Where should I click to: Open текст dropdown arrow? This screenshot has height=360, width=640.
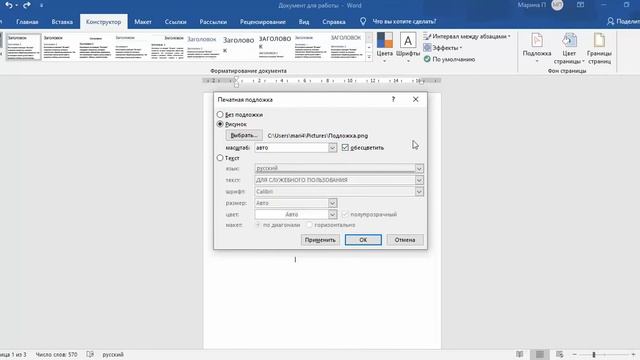[419, 180]
